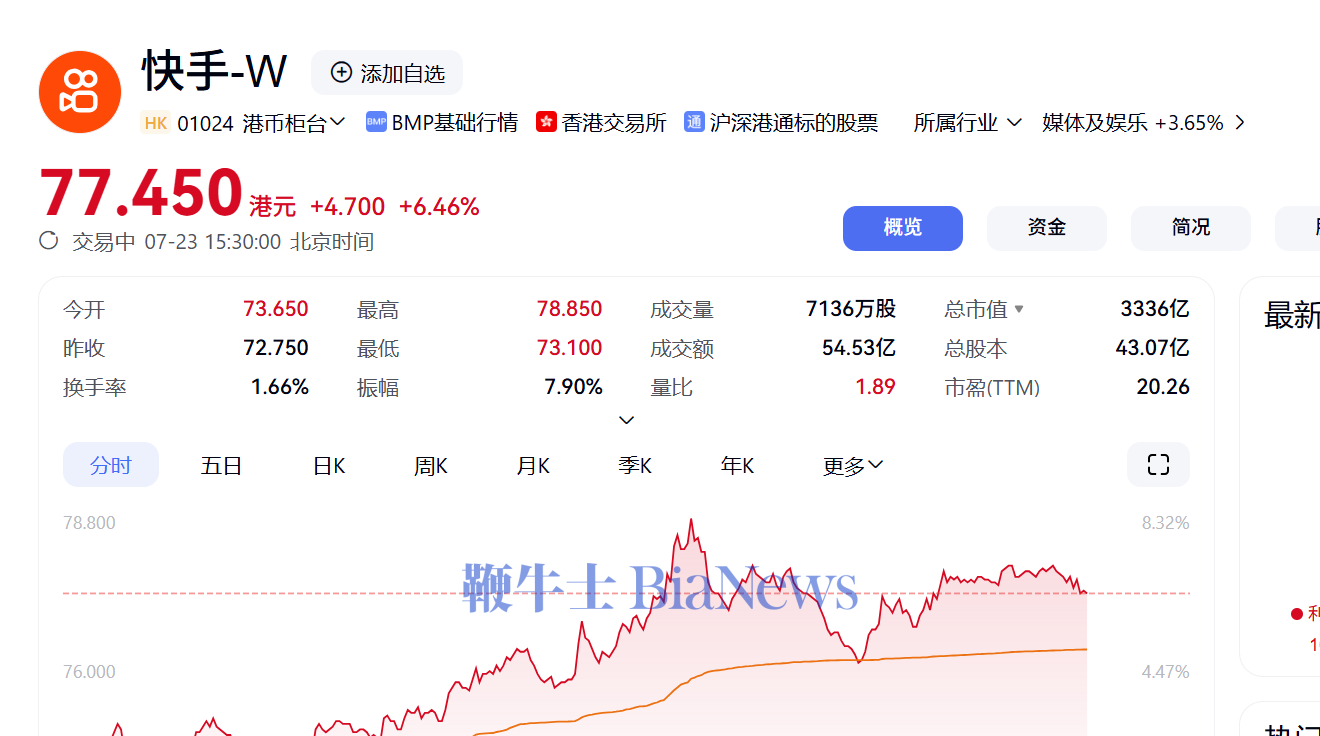Click the stock name 快手-W
Screen dimensions: 1320x736
(x=214, y=71)
